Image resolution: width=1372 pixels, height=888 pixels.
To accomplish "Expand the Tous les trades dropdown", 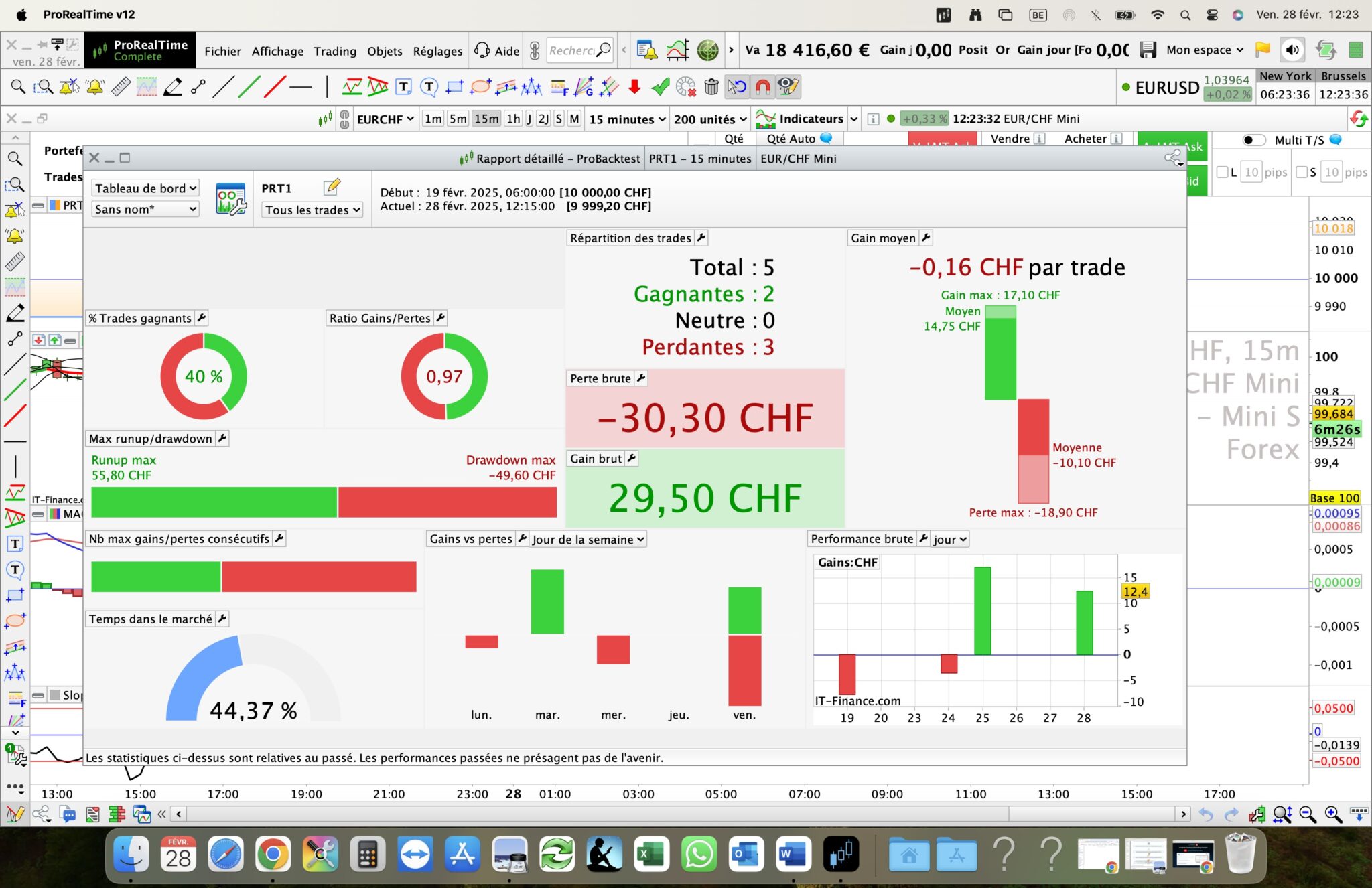I will [312, 210].
